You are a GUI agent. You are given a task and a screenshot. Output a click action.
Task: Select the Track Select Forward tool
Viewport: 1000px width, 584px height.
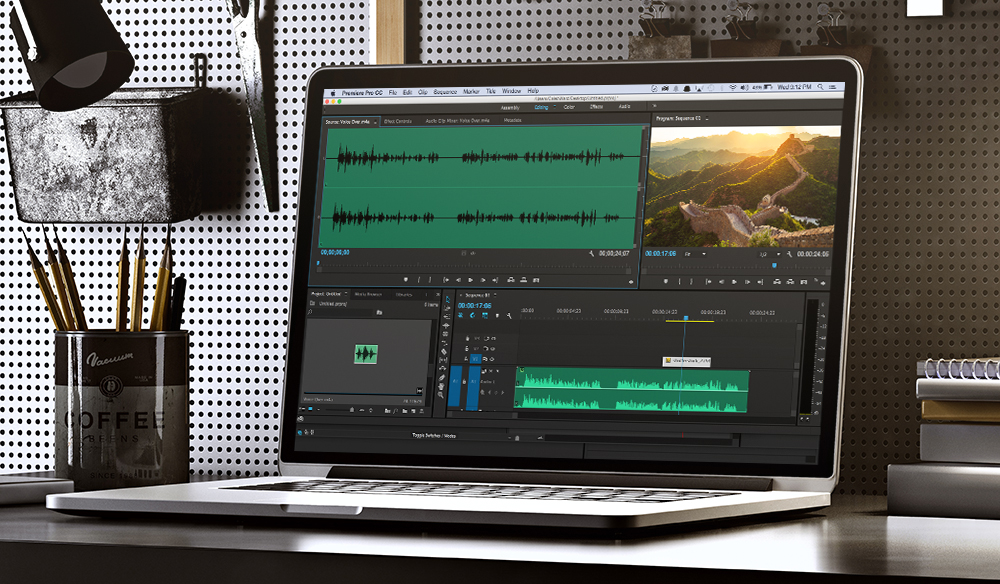tap(446, 308)
